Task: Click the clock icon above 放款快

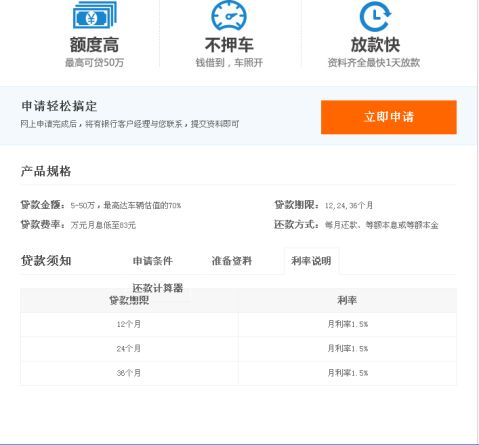Action: click(375, 16)
